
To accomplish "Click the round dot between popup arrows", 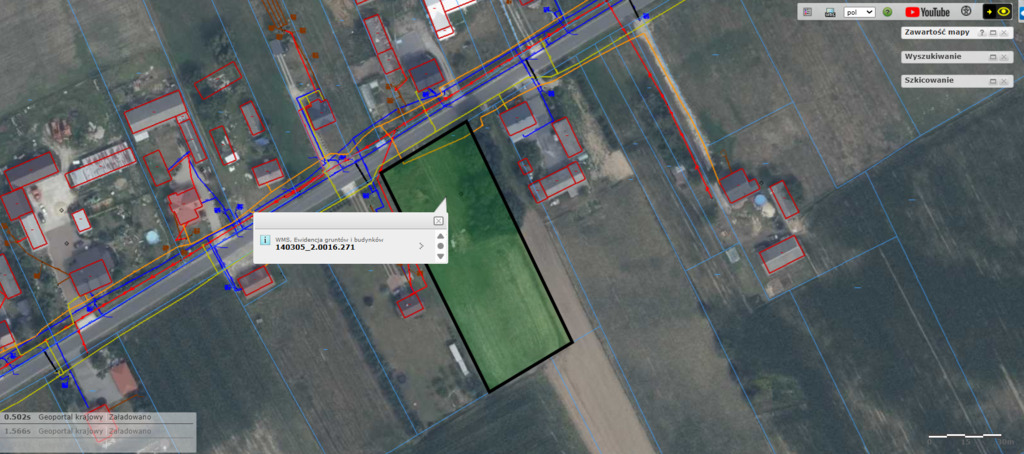I will click(x=440, y=245).
